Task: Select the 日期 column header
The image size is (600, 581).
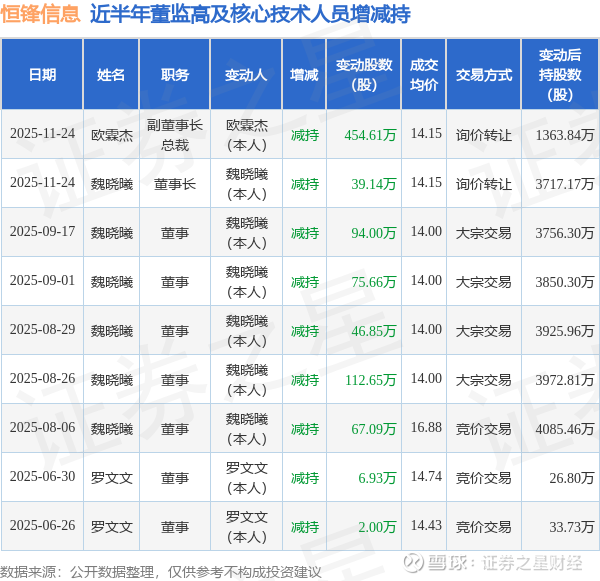Action: click(42, 75)
